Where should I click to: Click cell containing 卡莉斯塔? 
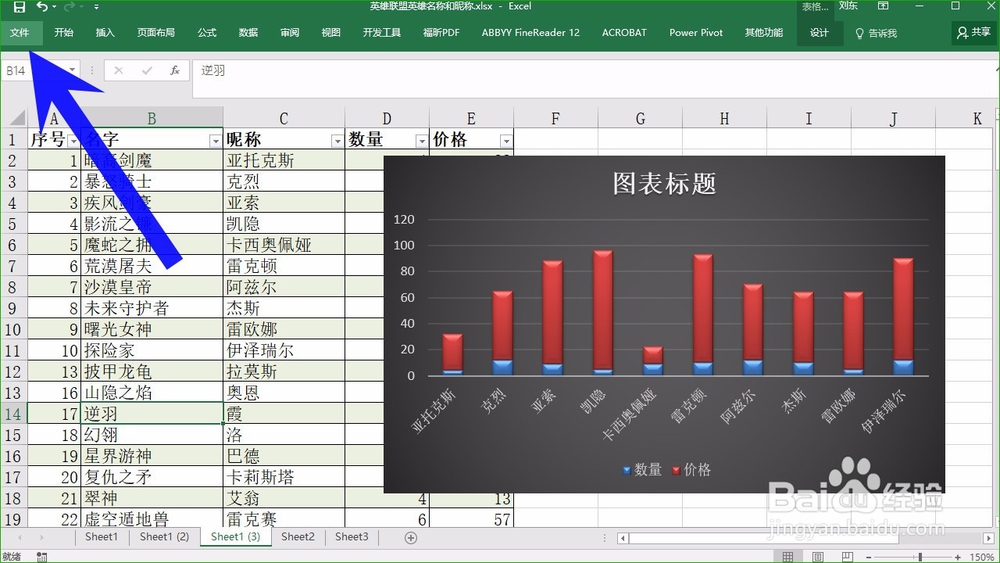(x=284, y=476)
